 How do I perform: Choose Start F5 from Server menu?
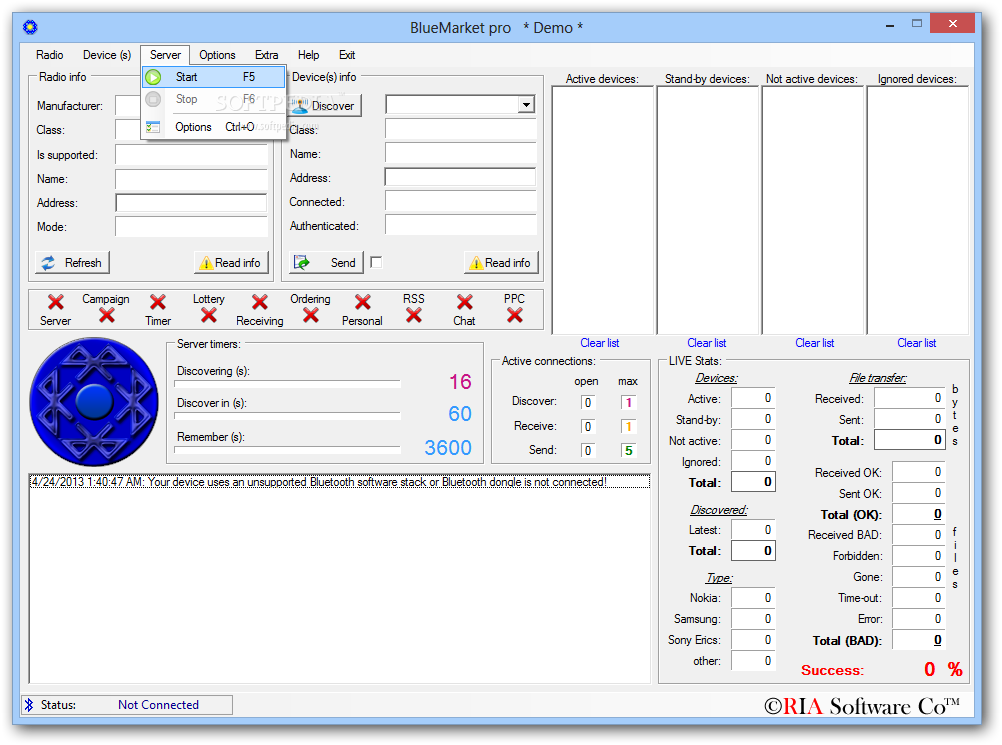pyautogui.click(x=213, y=77)
